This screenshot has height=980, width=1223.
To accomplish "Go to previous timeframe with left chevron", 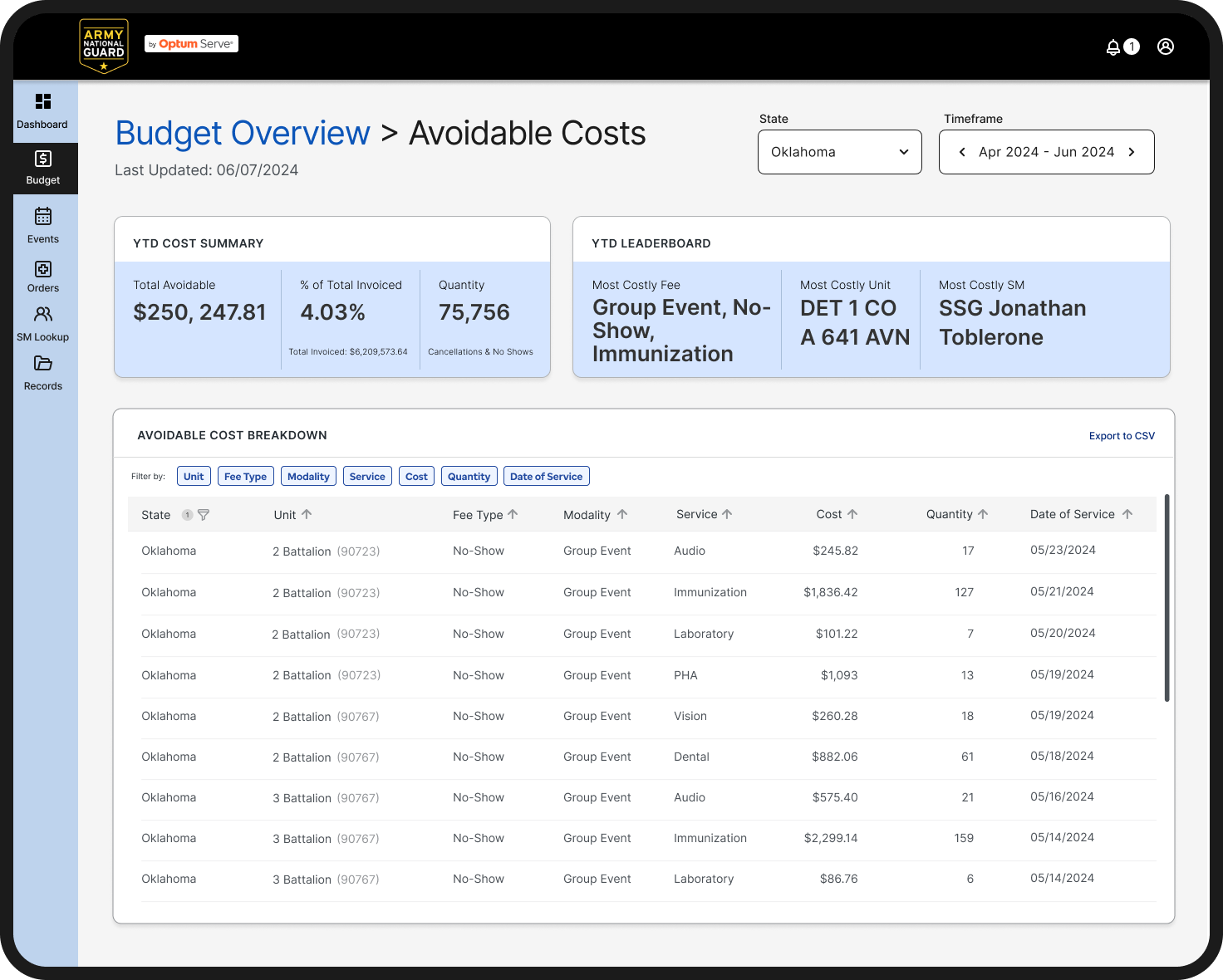I will click(x=962, y=152).
